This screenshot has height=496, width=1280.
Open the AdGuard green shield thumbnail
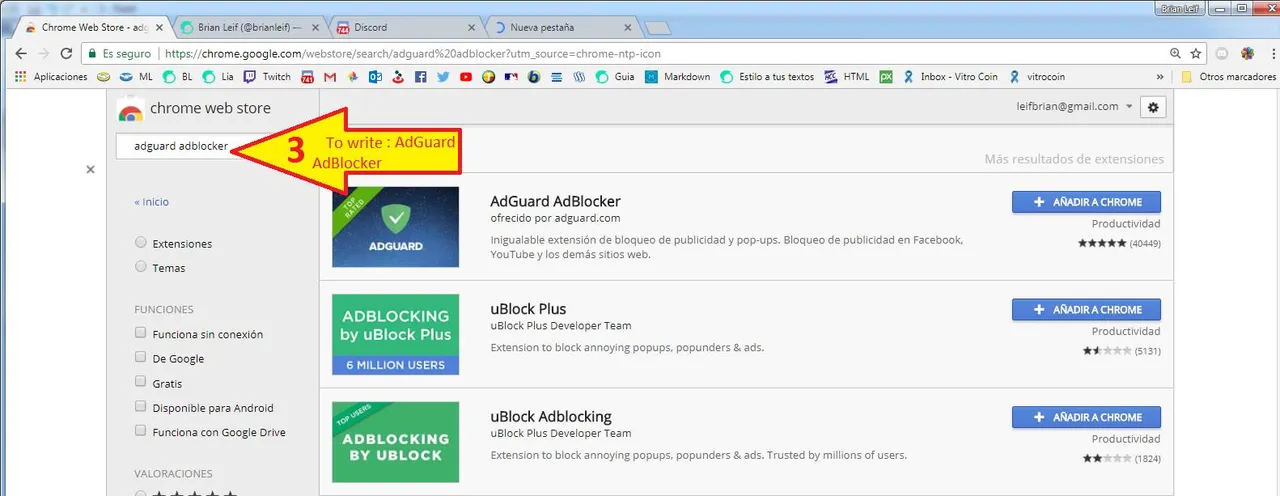coord(395,227)
